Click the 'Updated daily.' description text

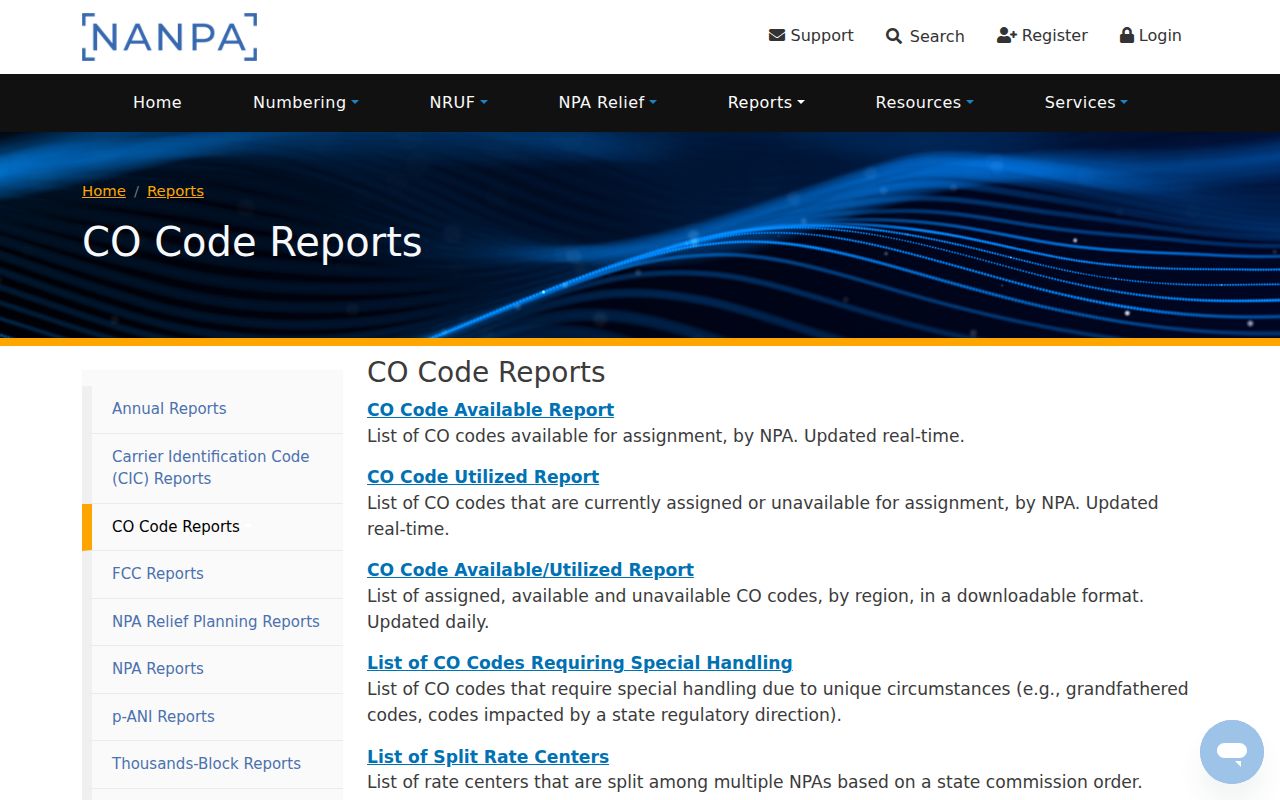[x=428, y=622]
